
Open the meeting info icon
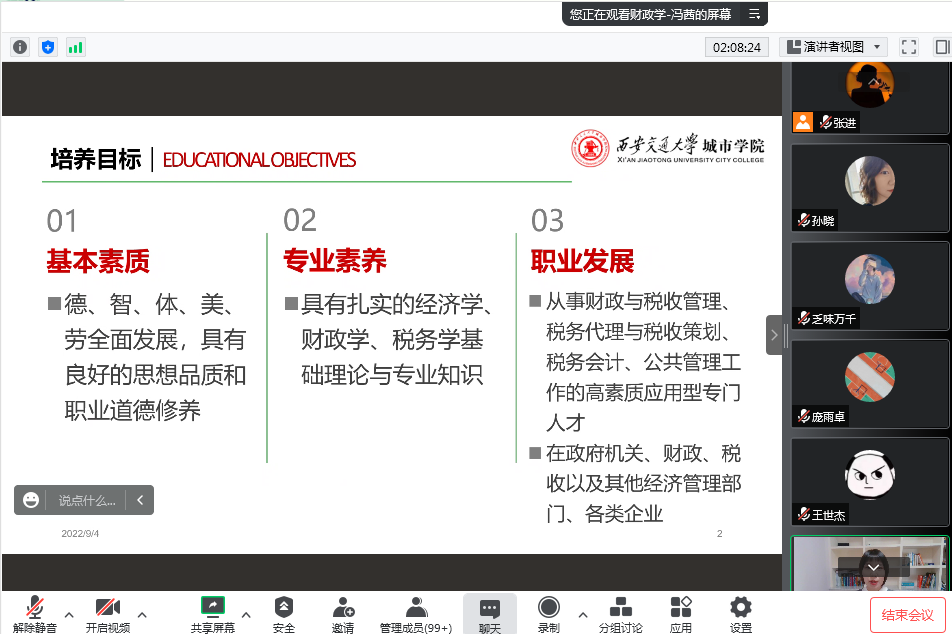click(20, 47)
